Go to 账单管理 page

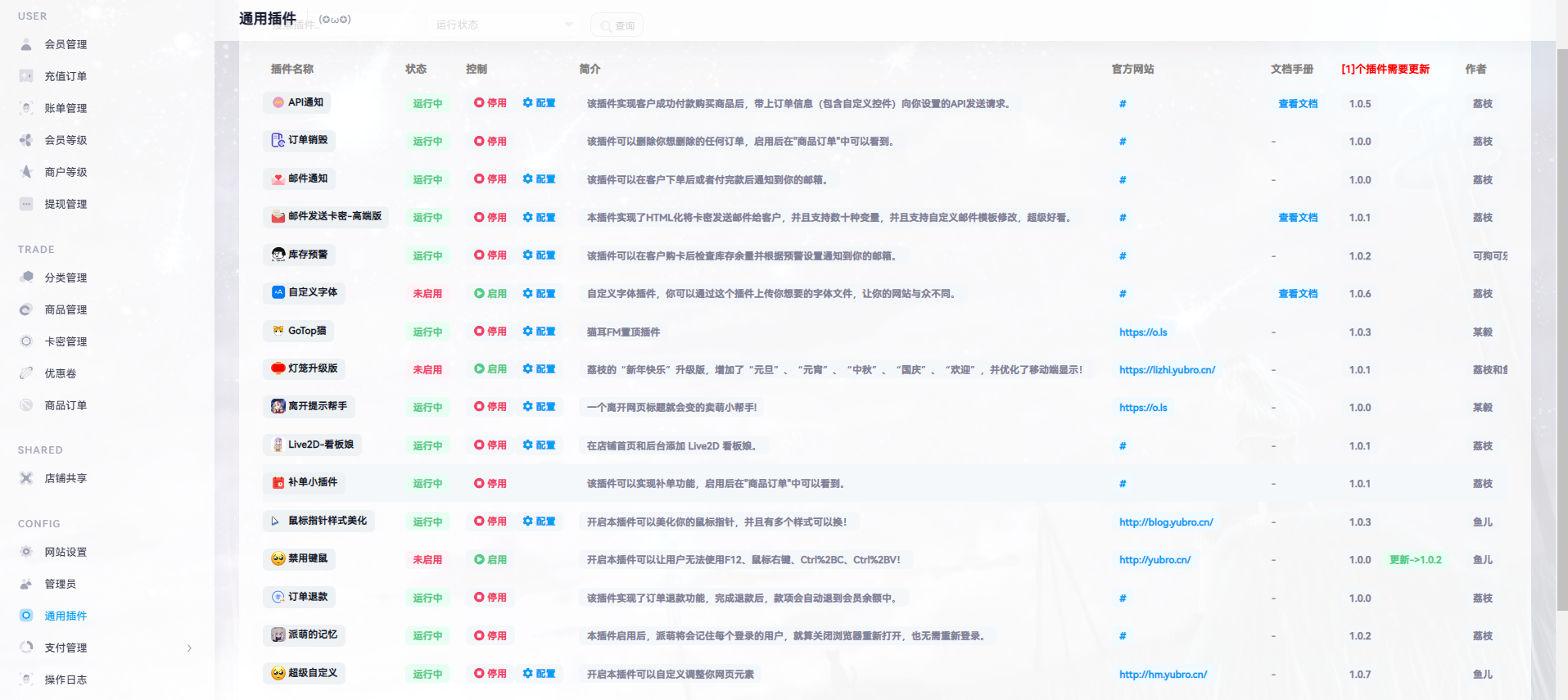pyautogui.click(x=66, y=108)
